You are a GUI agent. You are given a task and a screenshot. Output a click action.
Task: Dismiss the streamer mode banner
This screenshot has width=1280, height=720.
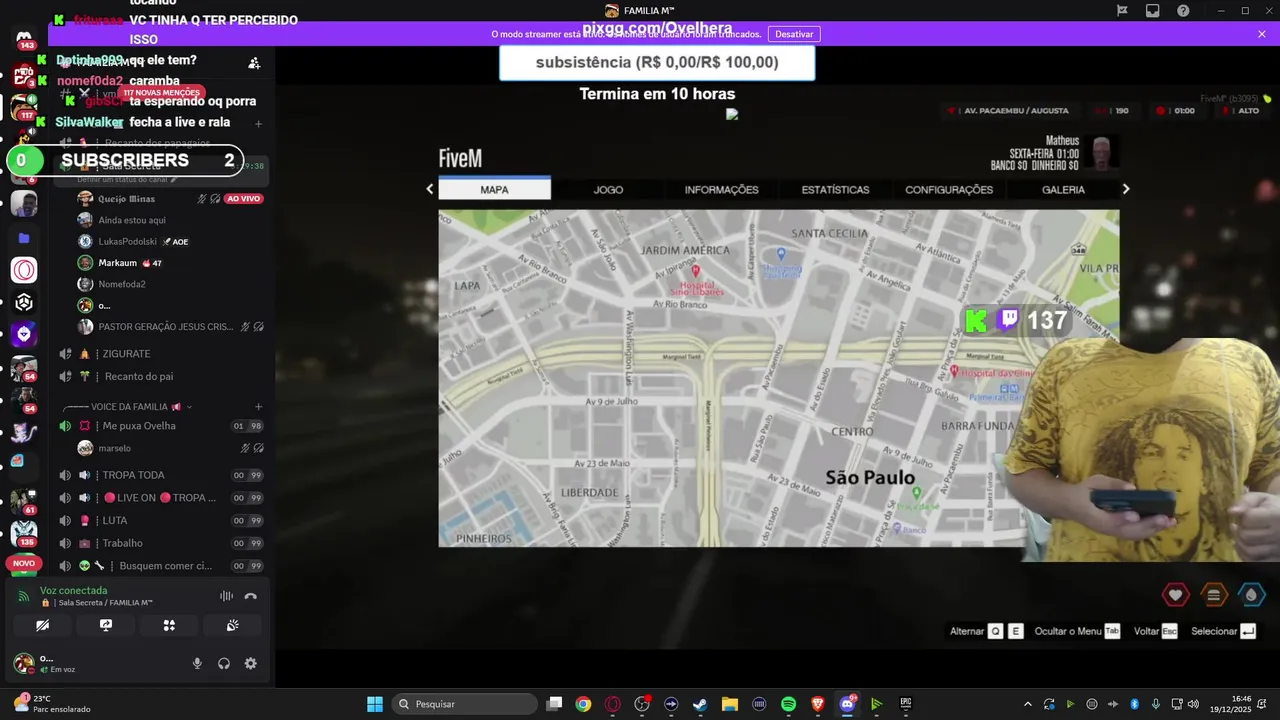pos(1262,34)
